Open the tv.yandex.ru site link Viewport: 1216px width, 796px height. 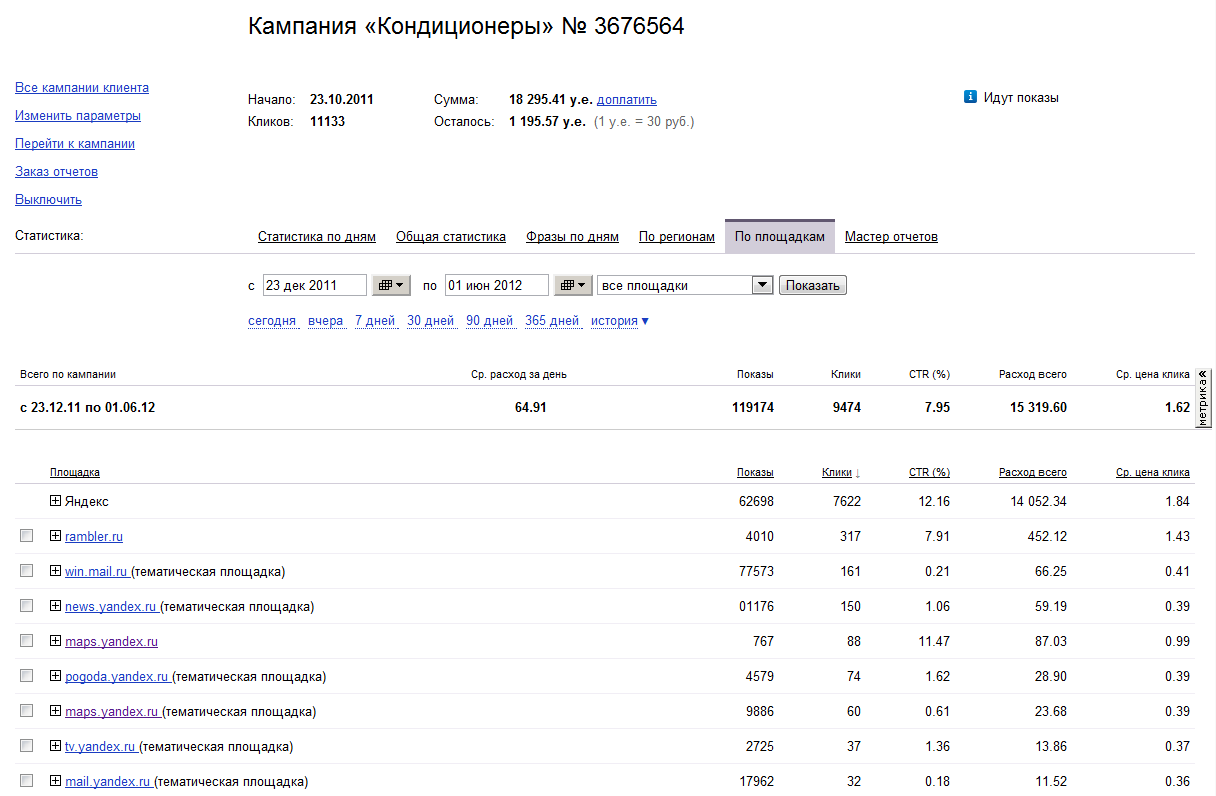(100, 747)
